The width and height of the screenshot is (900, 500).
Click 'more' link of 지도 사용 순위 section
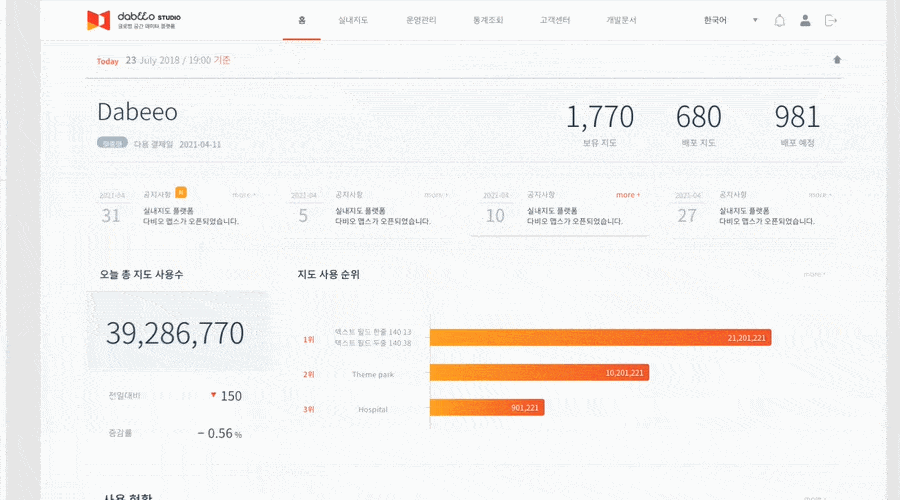(x=814, y=274)
